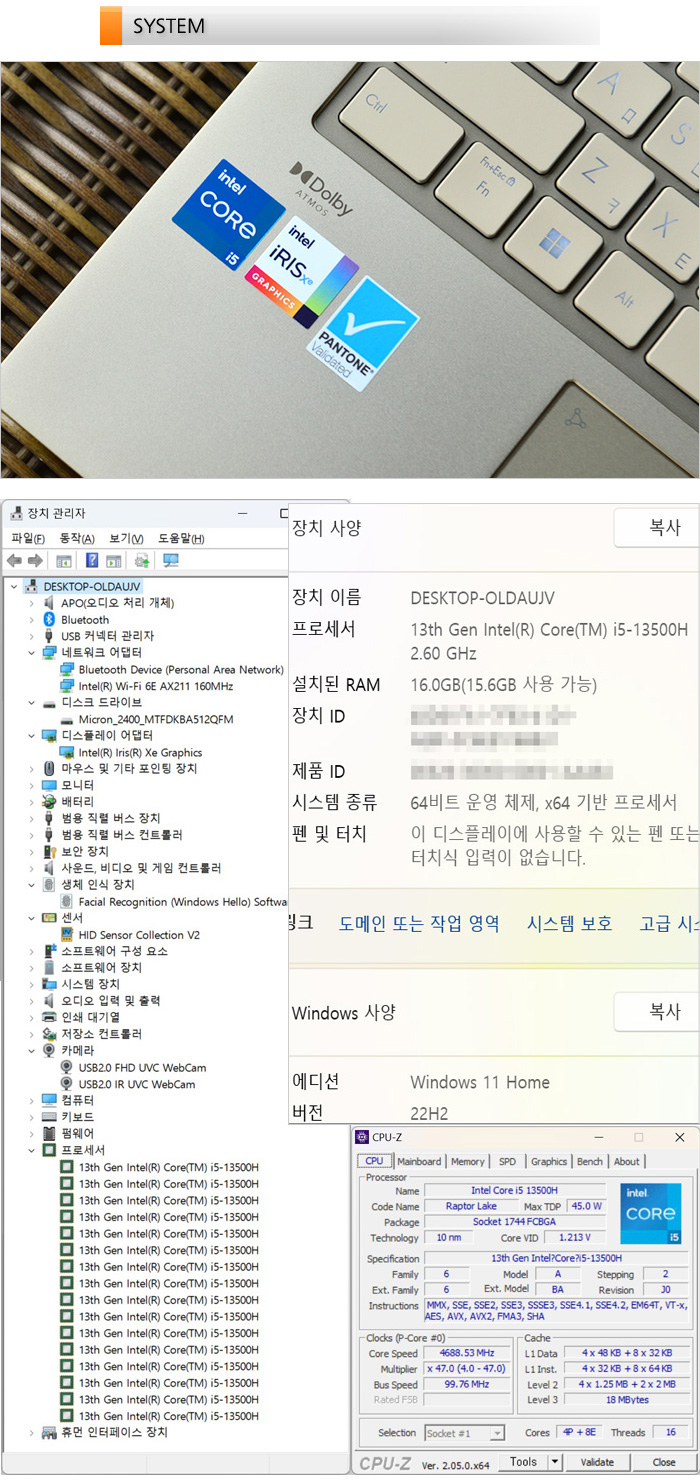Select the Intel(R) Iris(R) Xe Graphics device

140,752
